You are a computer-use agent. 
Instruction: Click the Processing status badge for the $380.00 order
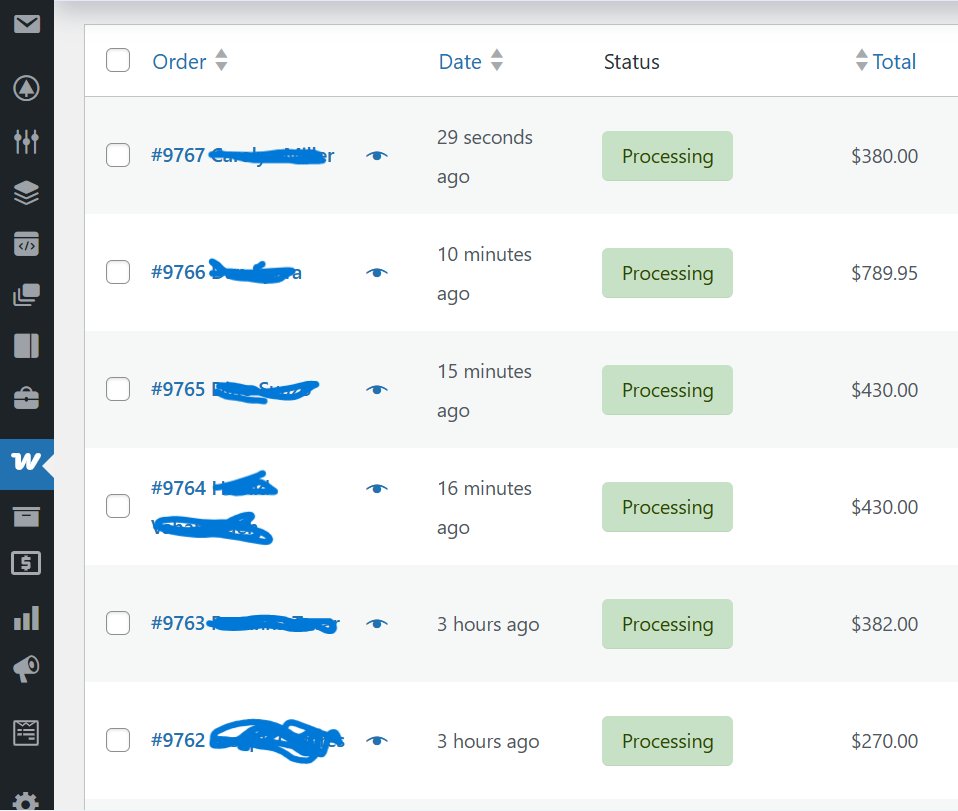point(667,156)
